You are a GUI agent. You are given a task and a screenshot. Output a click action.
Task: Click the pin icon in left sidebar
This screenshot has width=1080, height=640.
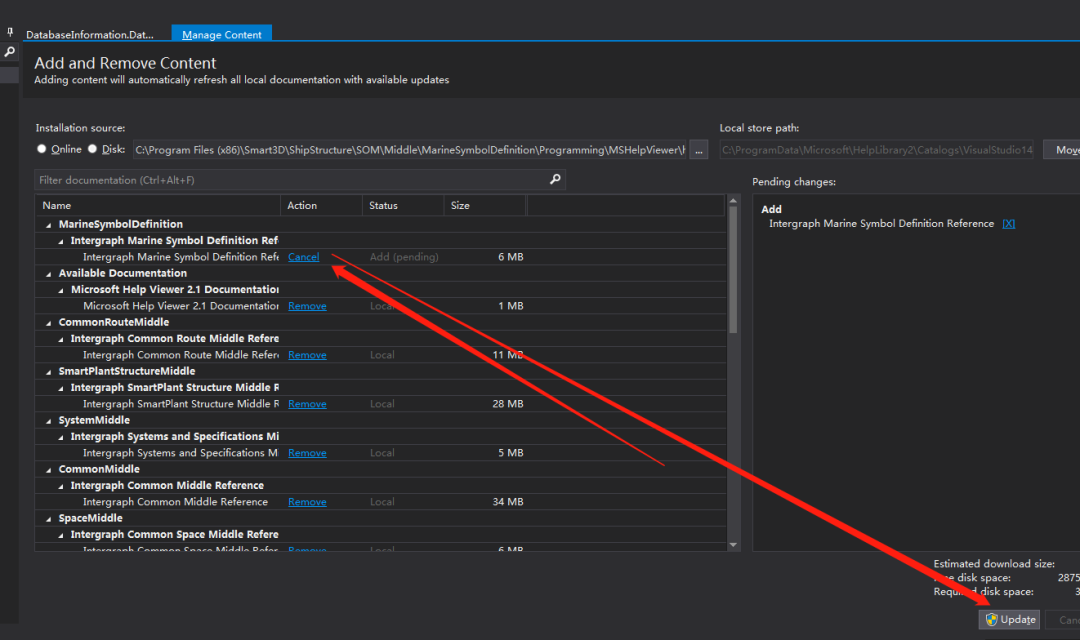[10, 32]
